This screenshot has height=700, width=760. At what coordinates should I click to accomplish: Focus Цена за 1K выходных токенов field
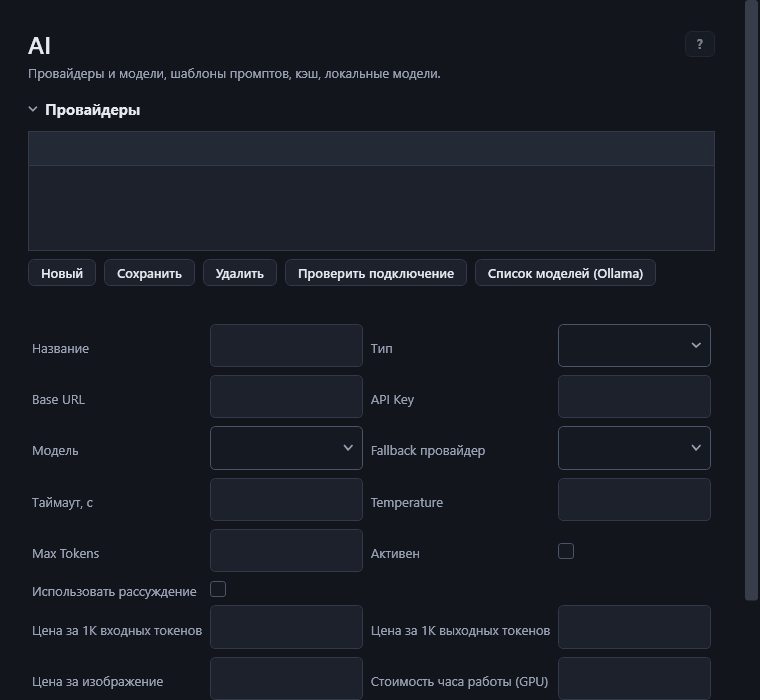pos(634,627)
